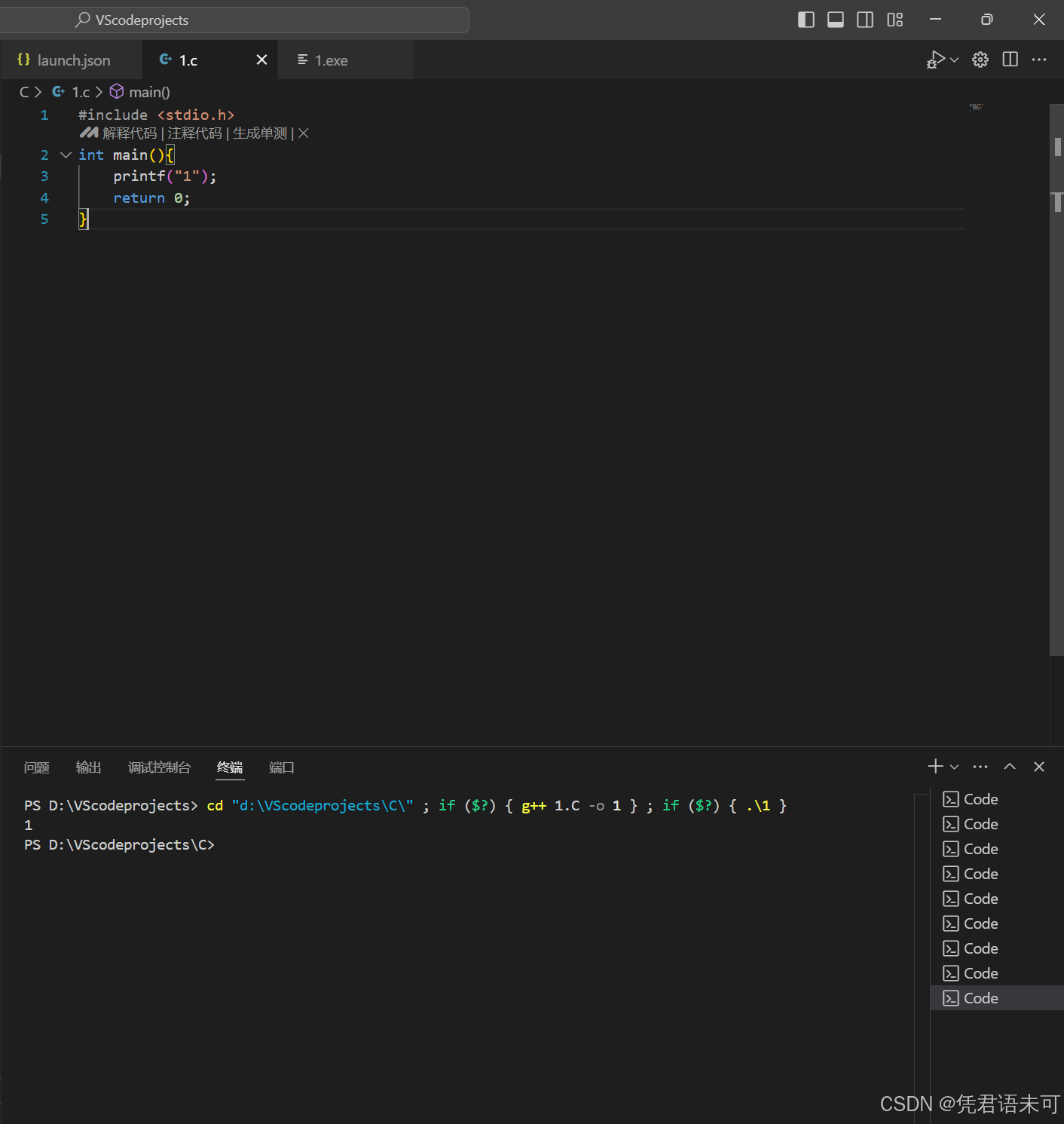The width and height of the screenshot is (1064, 1124).
Task: Click the gear settings icon in editor toolbar
Action: coord(980,60)
